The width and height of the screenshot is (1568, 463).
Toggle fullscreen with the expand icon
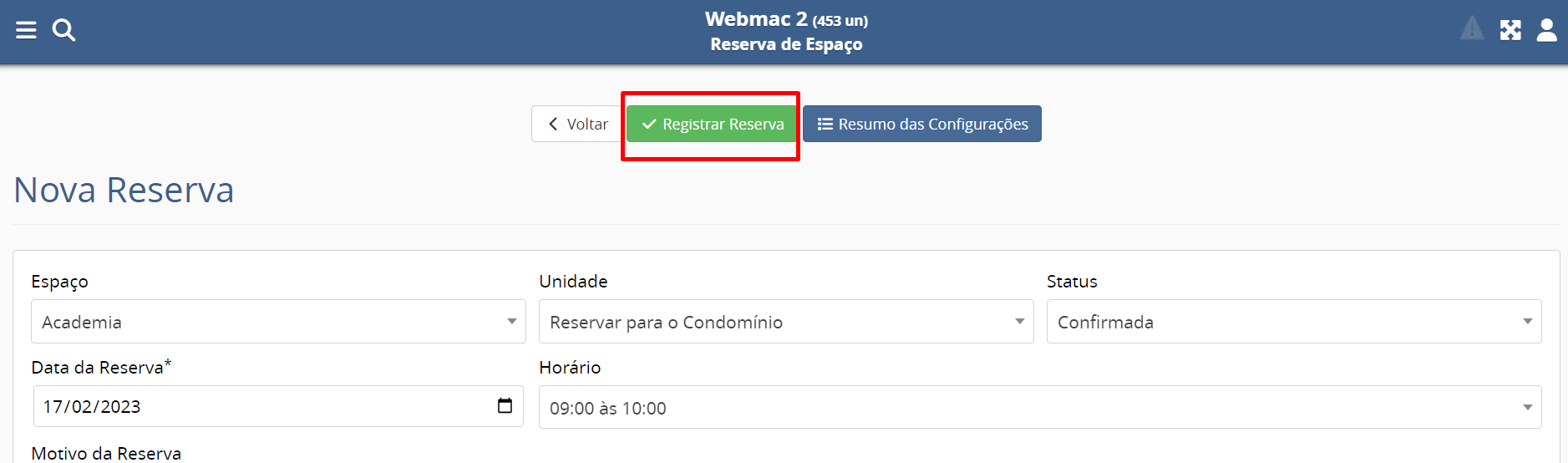1510,31
